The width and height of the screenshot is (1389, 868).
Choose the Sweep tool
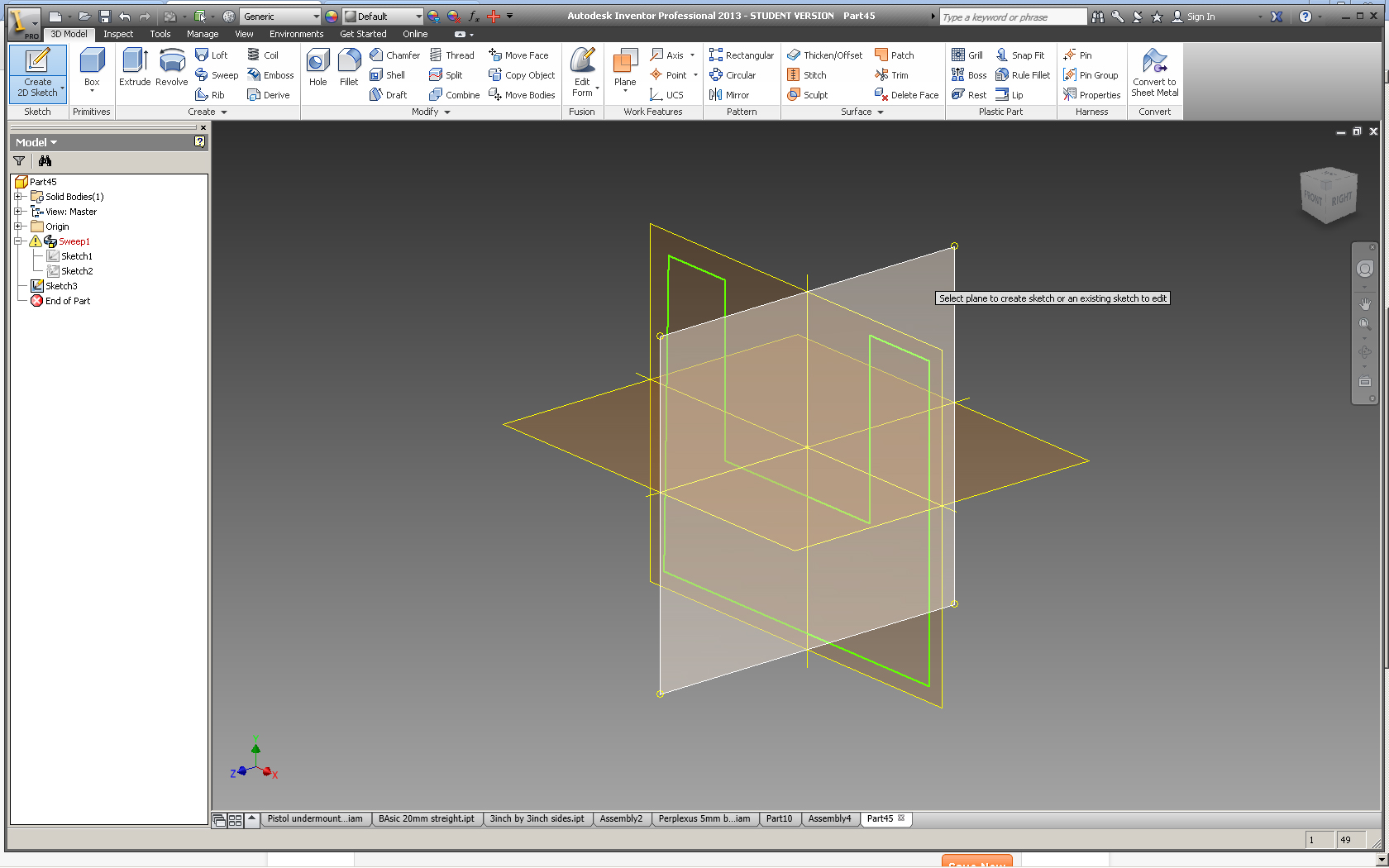pyautogui.click(x=217, y=74)
